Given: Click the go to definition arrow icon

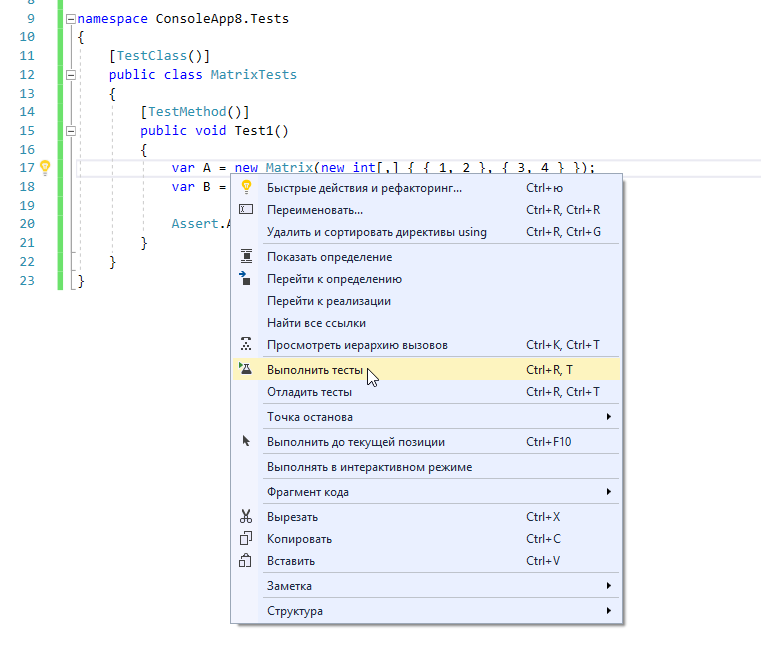Looking at the screenshot, I should point(245,278).
